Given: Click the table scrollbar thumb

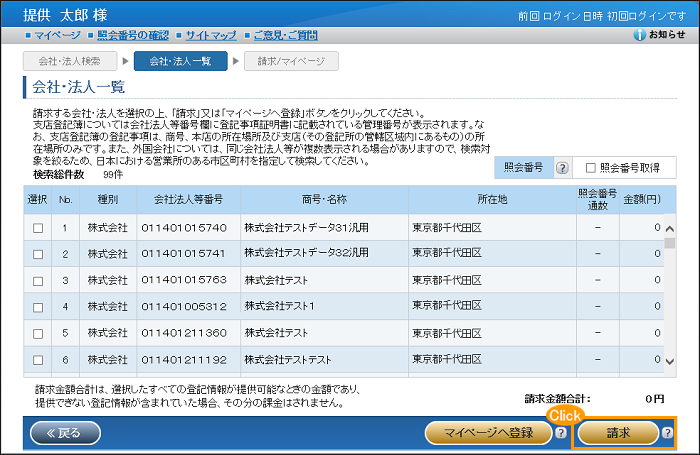Looking at the screenshot, I should pyautogui.click(x=669, y=243).
